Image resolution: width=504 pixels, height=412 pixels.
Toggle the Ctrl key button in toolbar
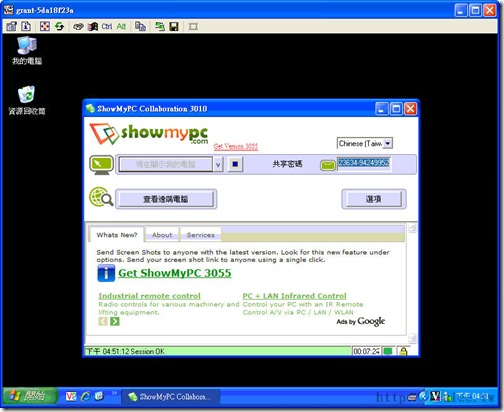(x=107, y=26)
